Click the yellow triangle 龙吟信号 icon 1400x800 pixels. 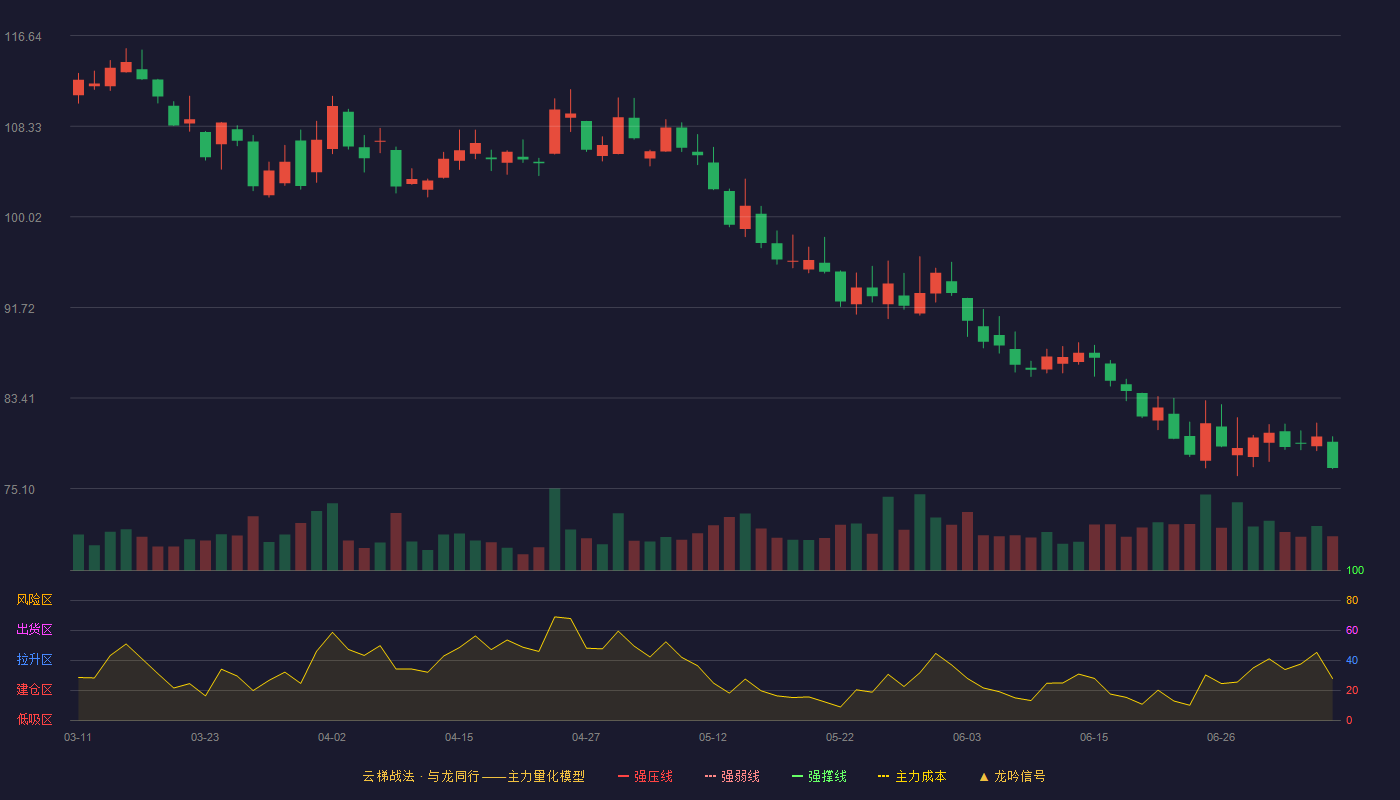[x=984, y=776]
